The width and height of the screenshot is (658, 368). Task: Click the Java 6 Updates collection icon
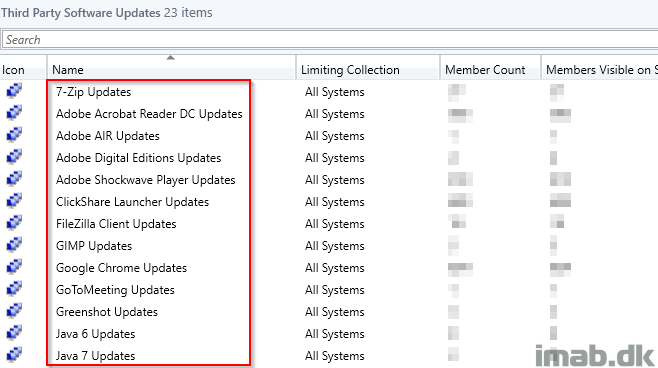pyautogui.click(x=14, y=332)
